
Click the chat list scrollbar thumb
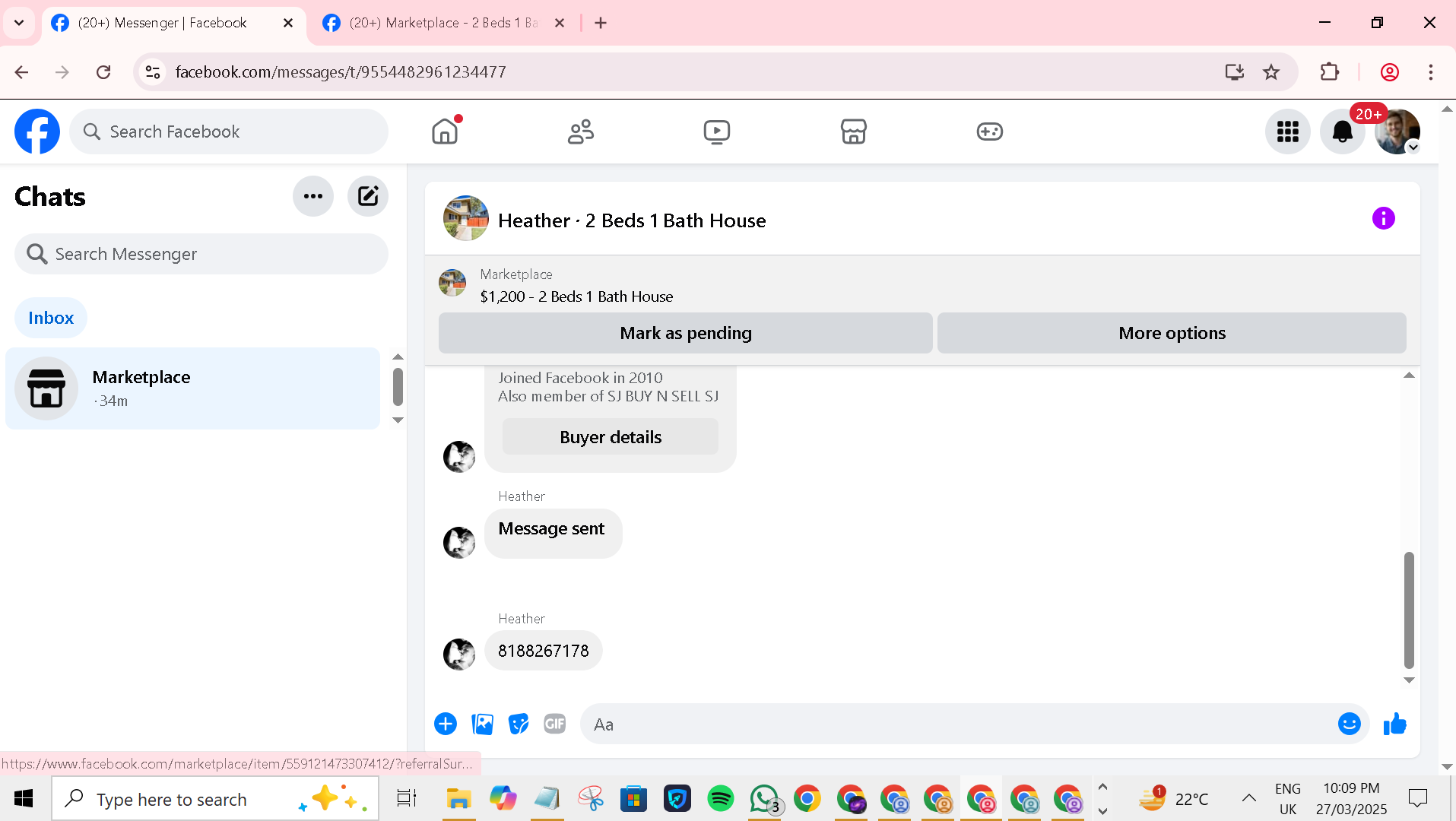click(398, 387)
